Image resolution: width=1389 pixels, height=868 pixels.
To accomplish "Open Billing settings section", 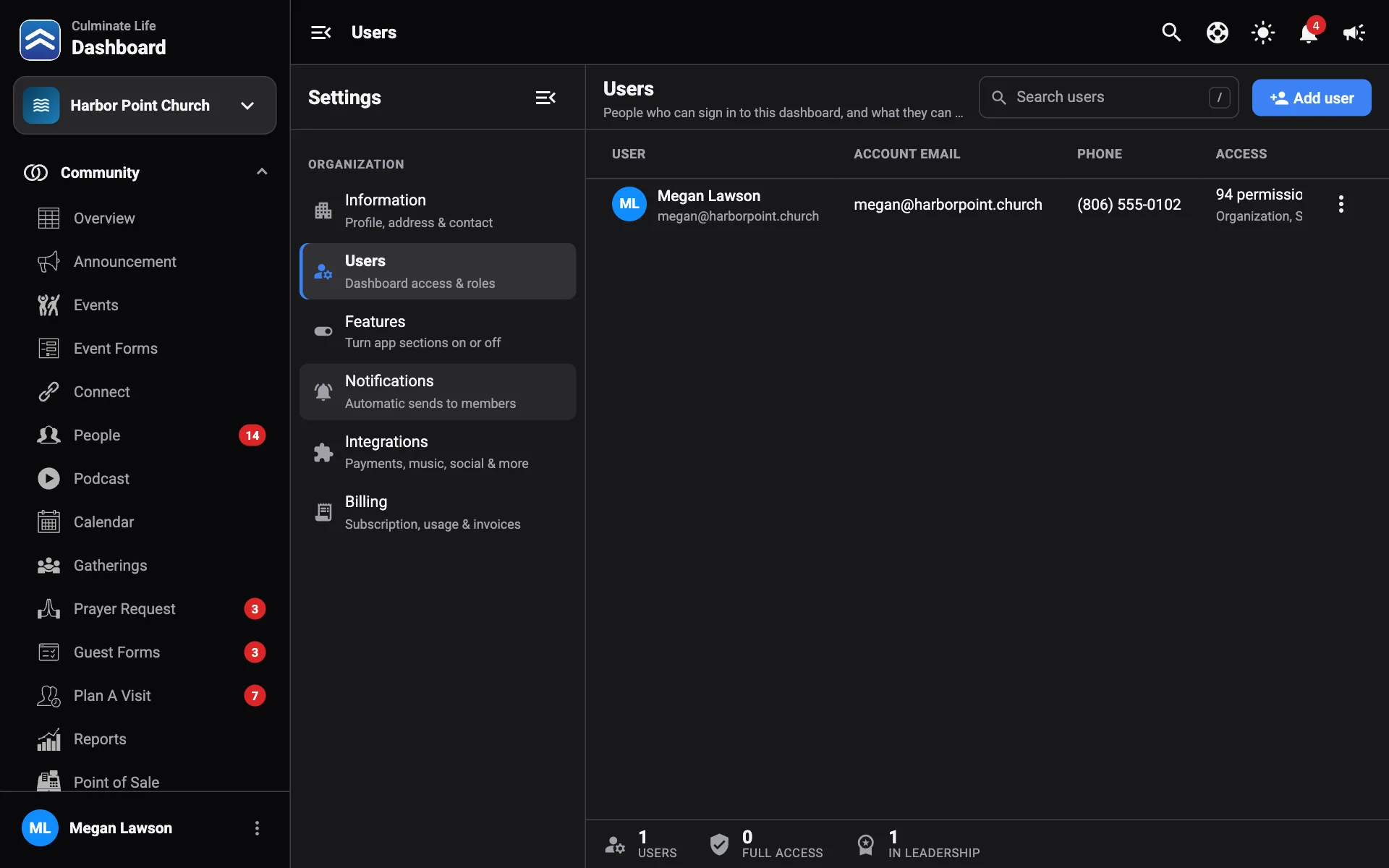I will pos(438,512).
